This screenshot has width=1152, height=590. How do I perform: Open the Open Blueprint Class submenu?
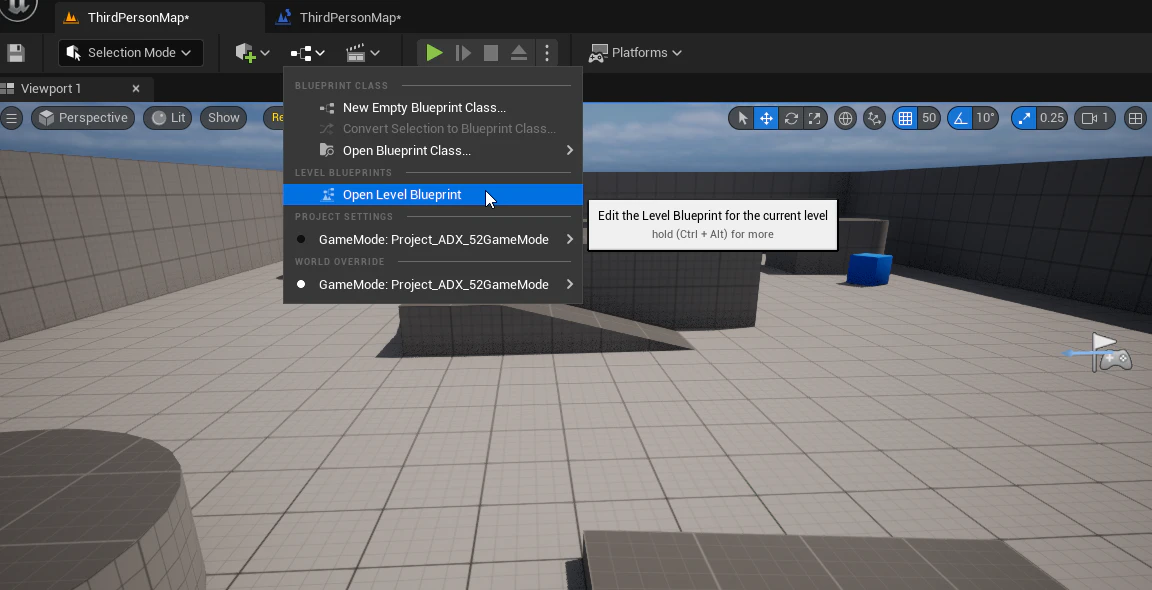click(x=433, y=151)
